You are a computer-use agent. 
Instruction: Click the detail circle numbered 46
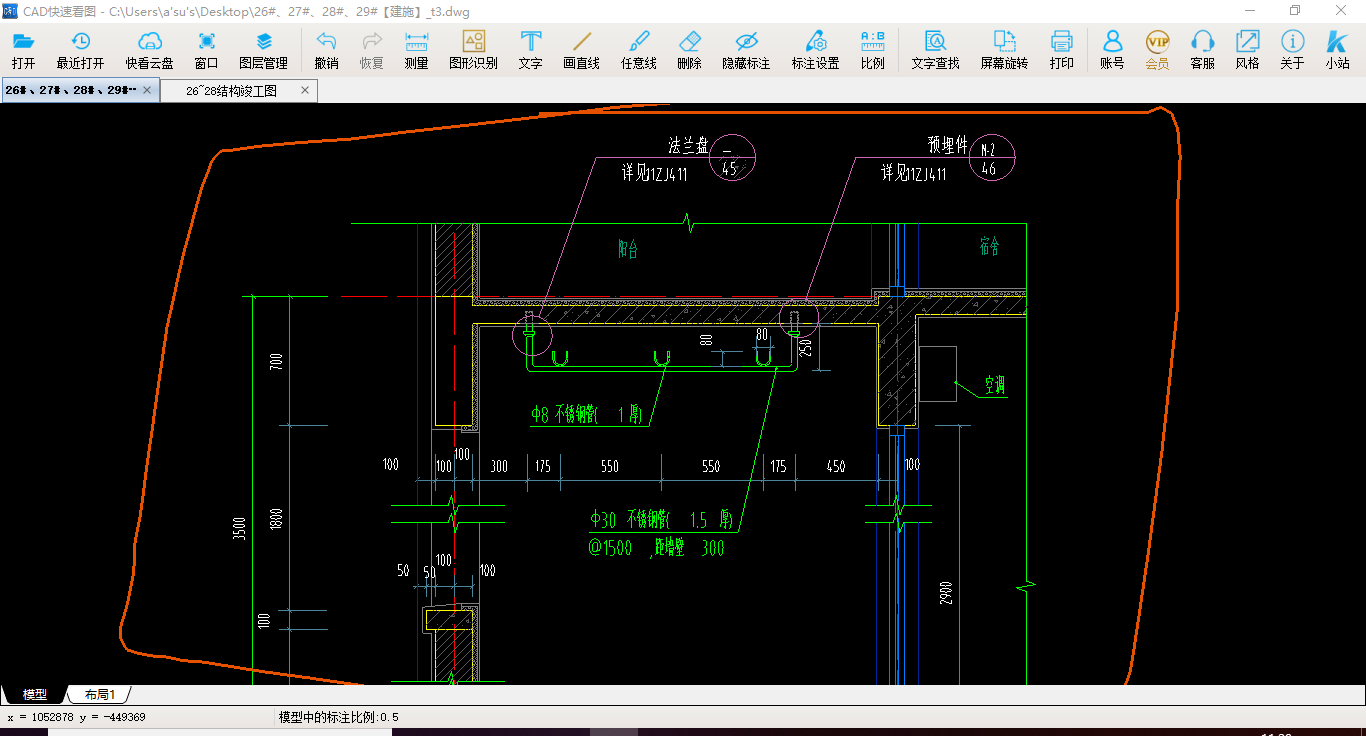pyautogui.click(x=990, y=159)
